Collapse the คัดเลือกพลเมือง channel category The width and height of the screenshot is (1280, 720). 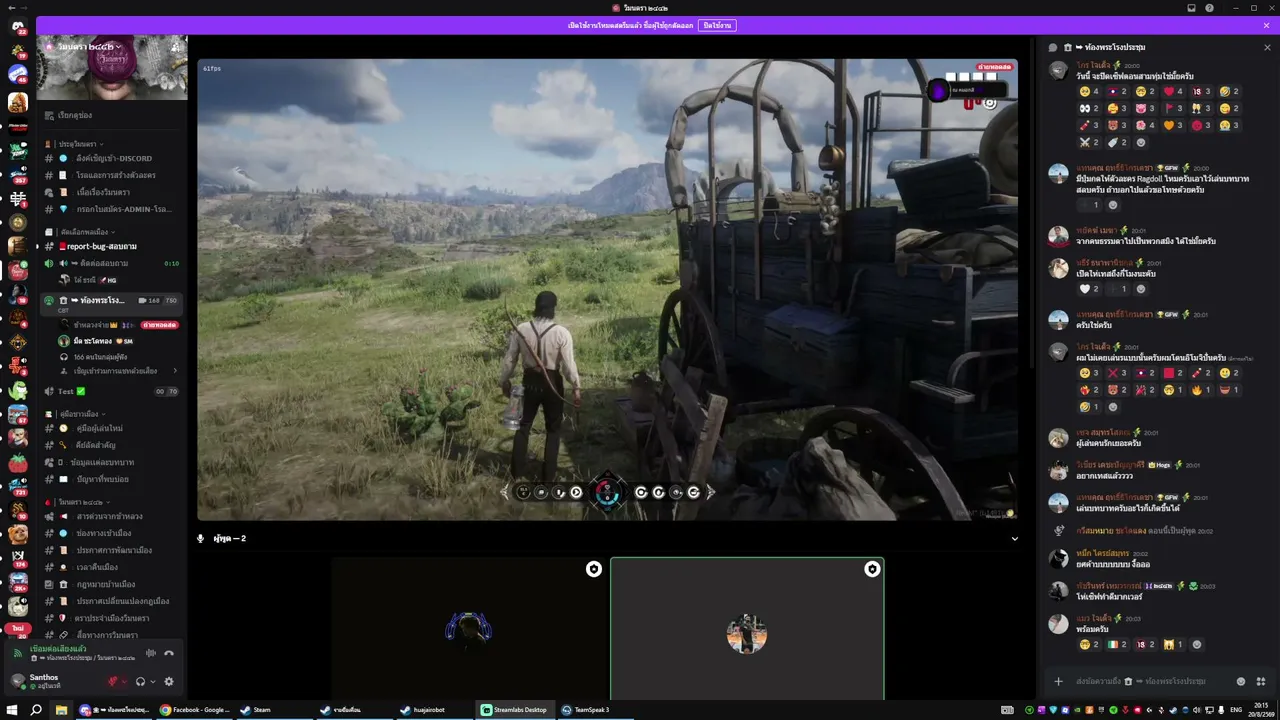click(80, 232)
